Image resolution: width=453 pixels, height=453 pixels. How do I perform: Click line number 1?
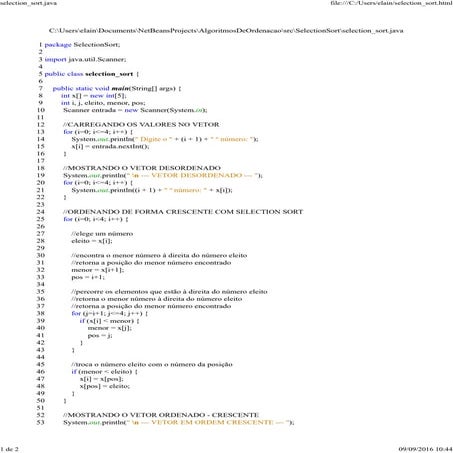[40, 45]
